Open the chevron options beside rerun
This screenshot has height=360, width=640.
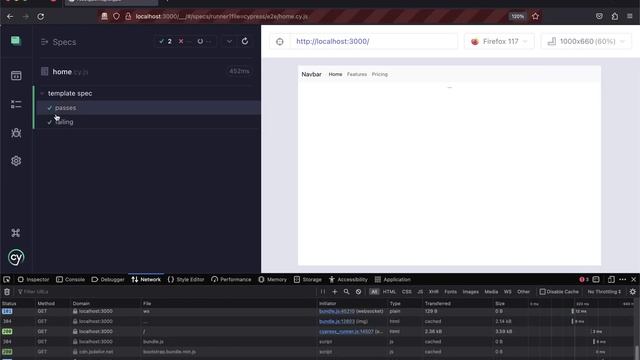click(x=229, y=41)
